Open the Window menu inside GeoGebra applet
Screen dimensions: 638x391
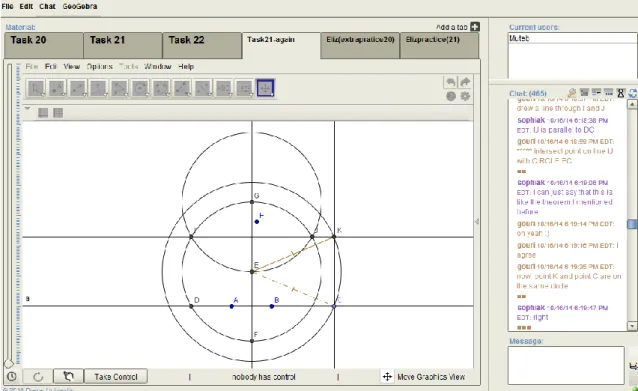tap(158, 66)
